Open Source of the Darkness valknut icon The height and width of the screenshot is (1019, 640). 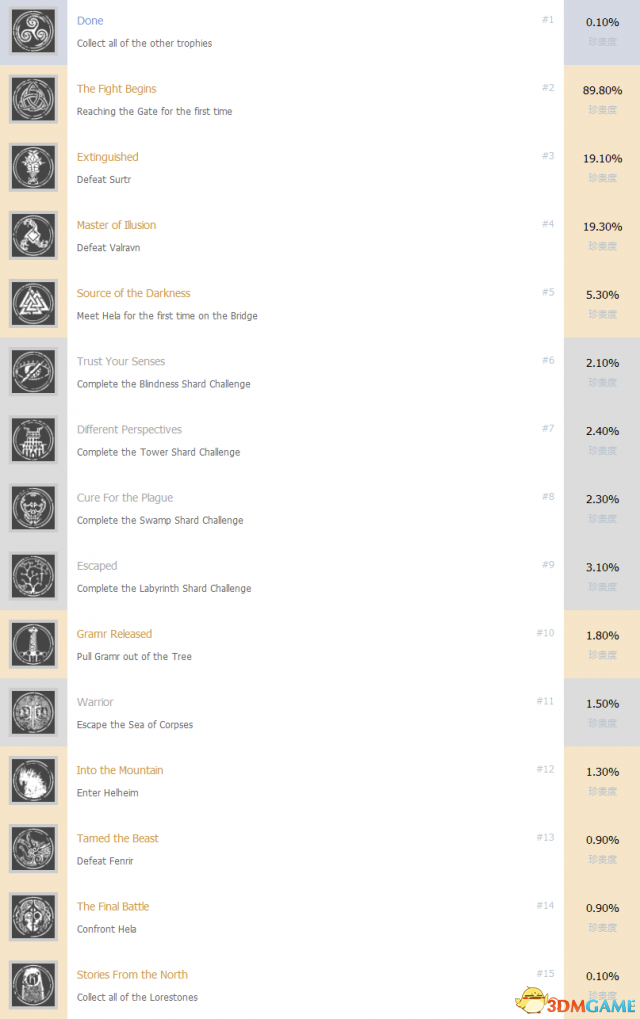[x=33, y=304]
